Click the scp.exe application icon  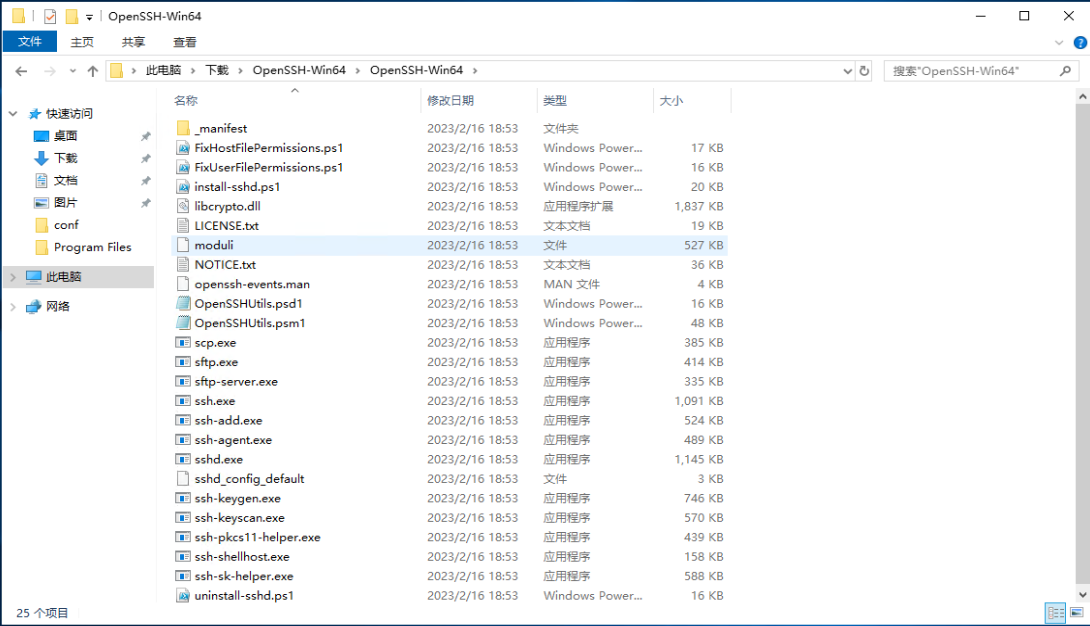coord(183,343)
